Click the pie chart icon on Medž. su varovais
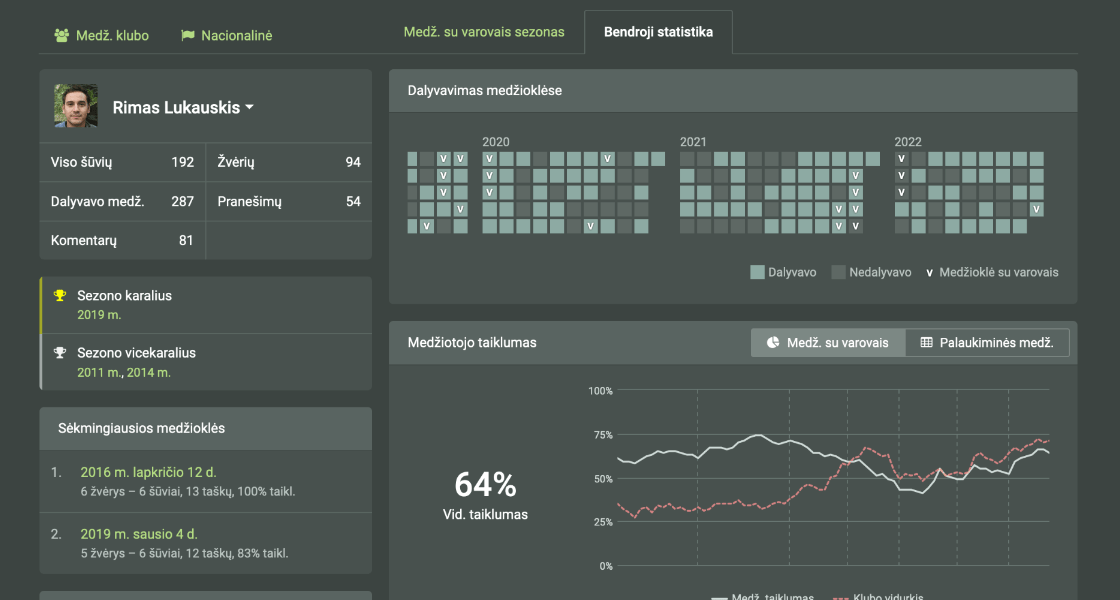Screen dimensions: 1120x600 click(x=773, y=342)
